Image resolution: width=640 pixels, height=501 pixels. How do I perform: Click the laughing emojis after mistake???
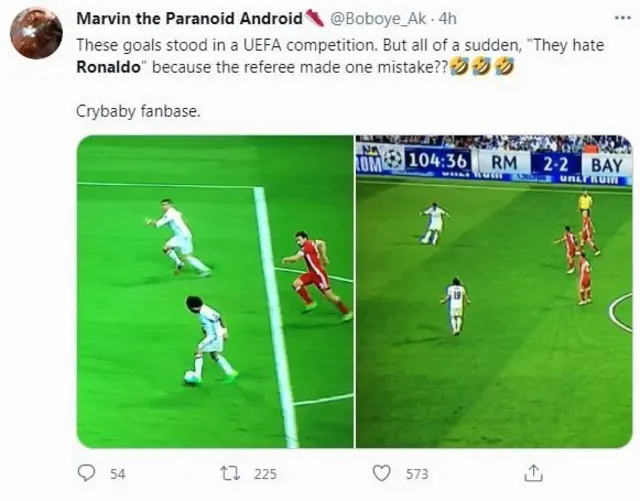(x=482, y=67)
